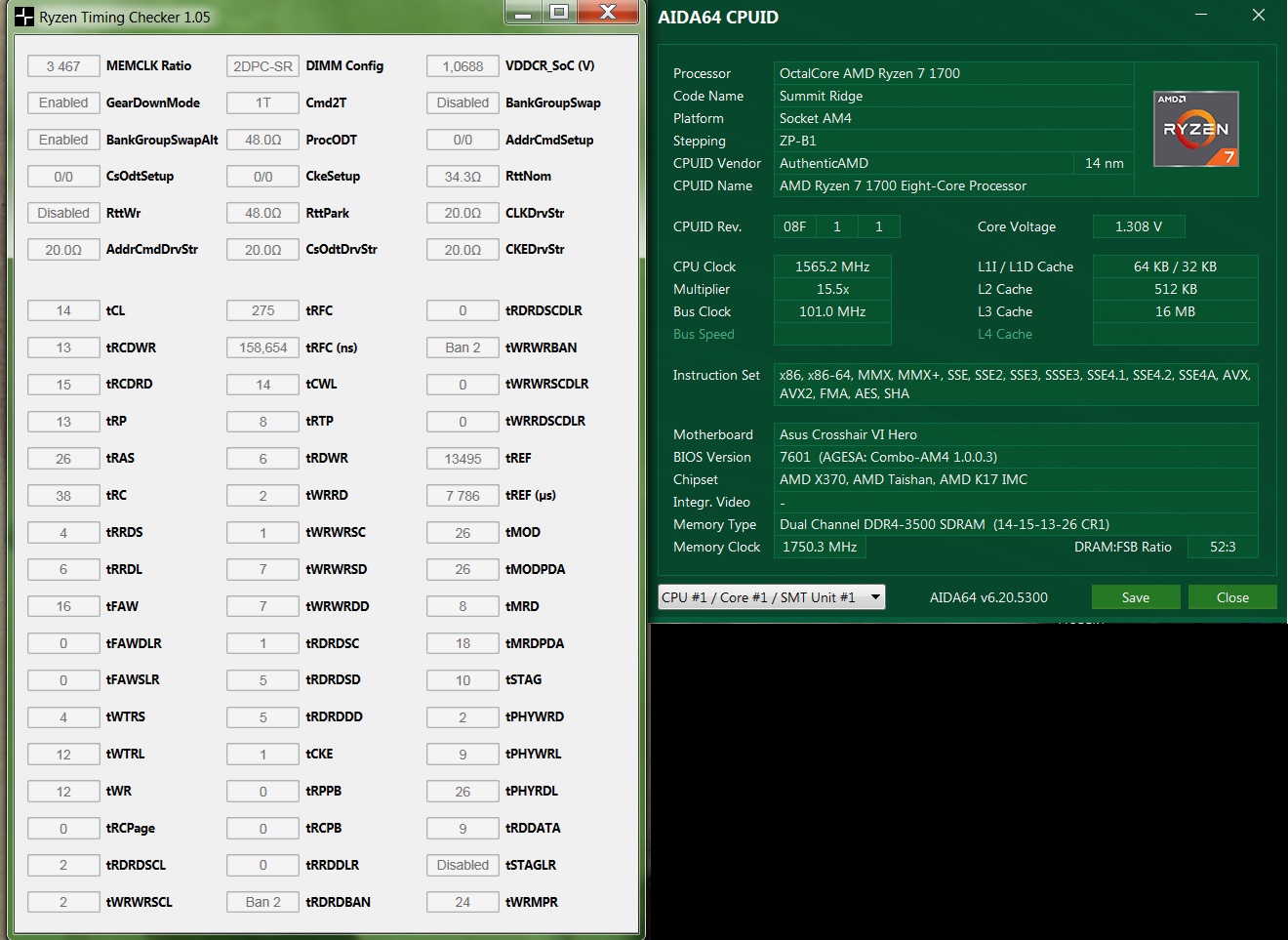Image resolution: width=1288 pixels, height=940 pixels.
Task: Click the DIMM Config 2DPC-SR field
Action: pos(262,66)
